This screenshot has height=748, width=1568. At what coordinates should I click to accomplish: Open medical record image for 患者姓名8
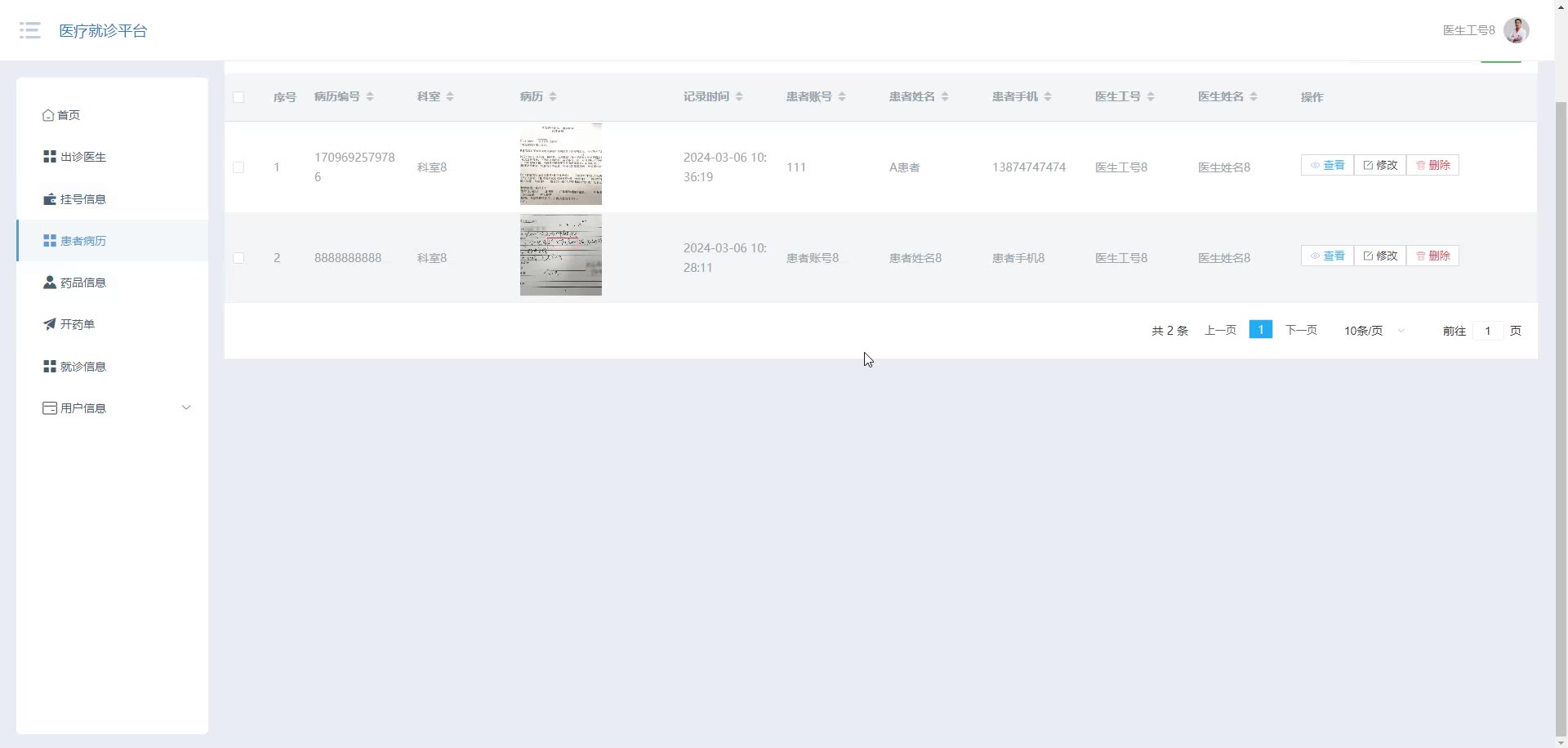click(x=561, y=255)
